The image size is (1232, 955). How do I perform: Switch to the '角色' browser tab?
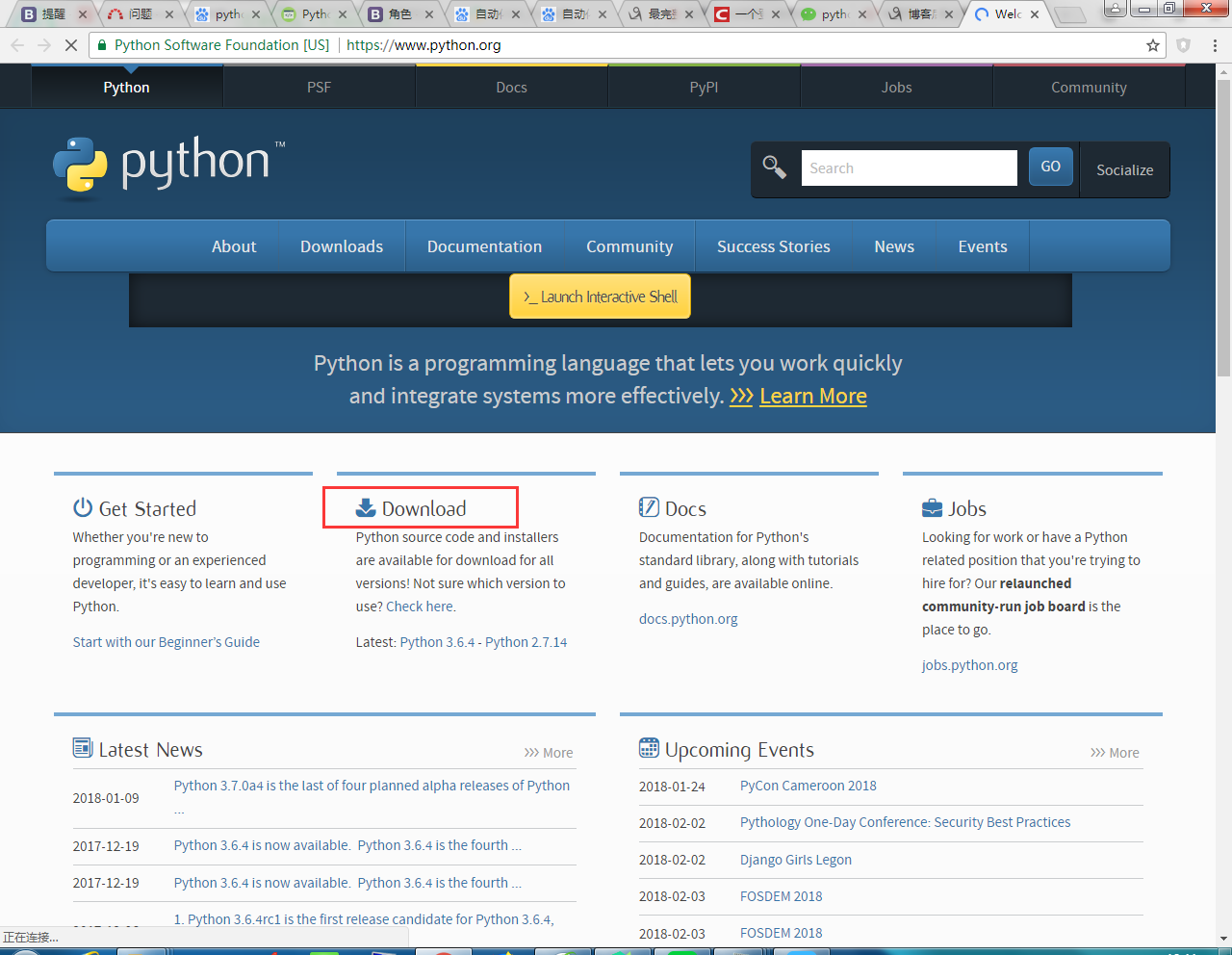click(x=400, y=14)
